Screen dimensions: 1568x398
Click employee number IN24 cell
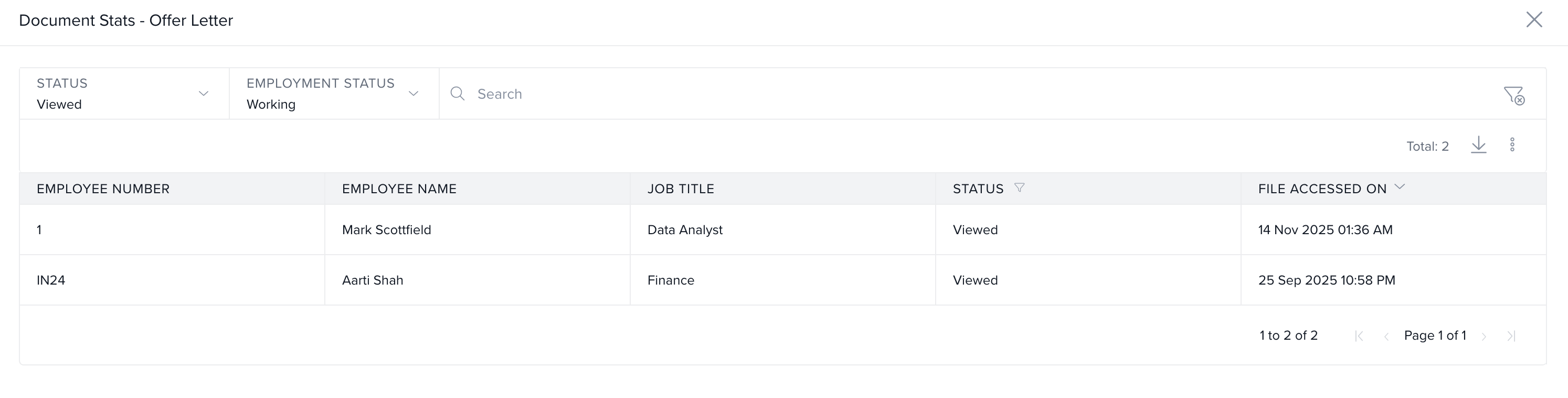pyautogui.click(x=51, y=280)
